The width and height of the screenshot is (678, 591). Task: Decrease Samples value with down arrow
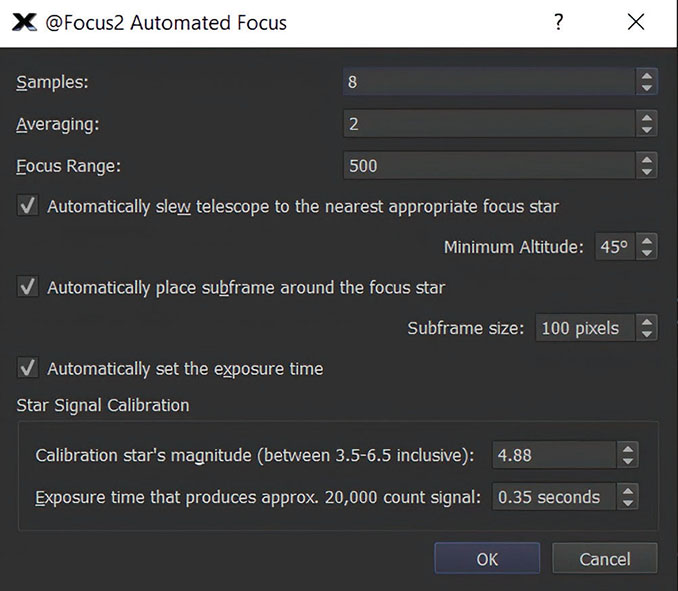point(647,88)
